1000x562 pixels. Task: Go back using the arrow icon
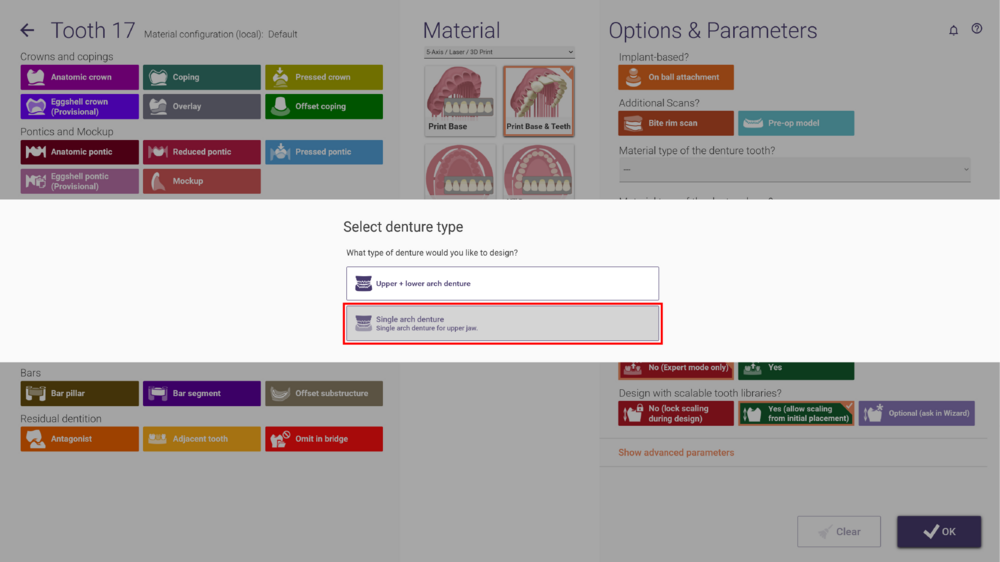click(x=27, y=30)
